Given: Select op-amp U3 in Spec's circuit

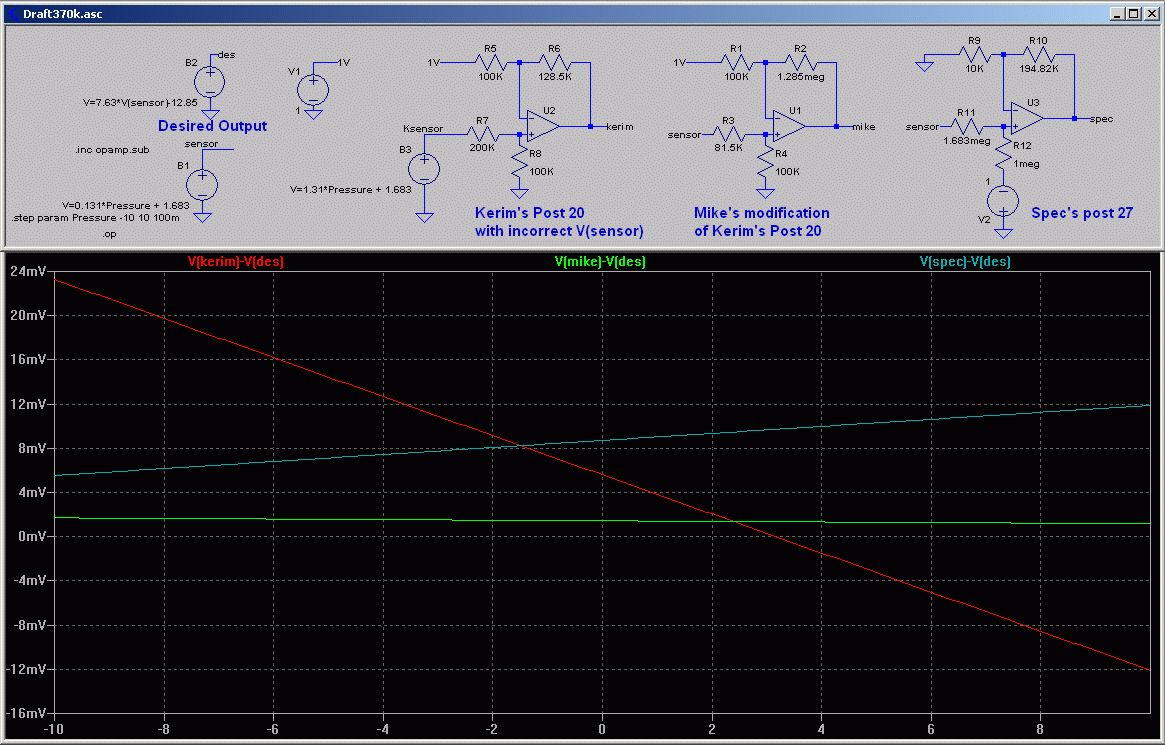Looking at the screenshot, I should click(1027, 119).
